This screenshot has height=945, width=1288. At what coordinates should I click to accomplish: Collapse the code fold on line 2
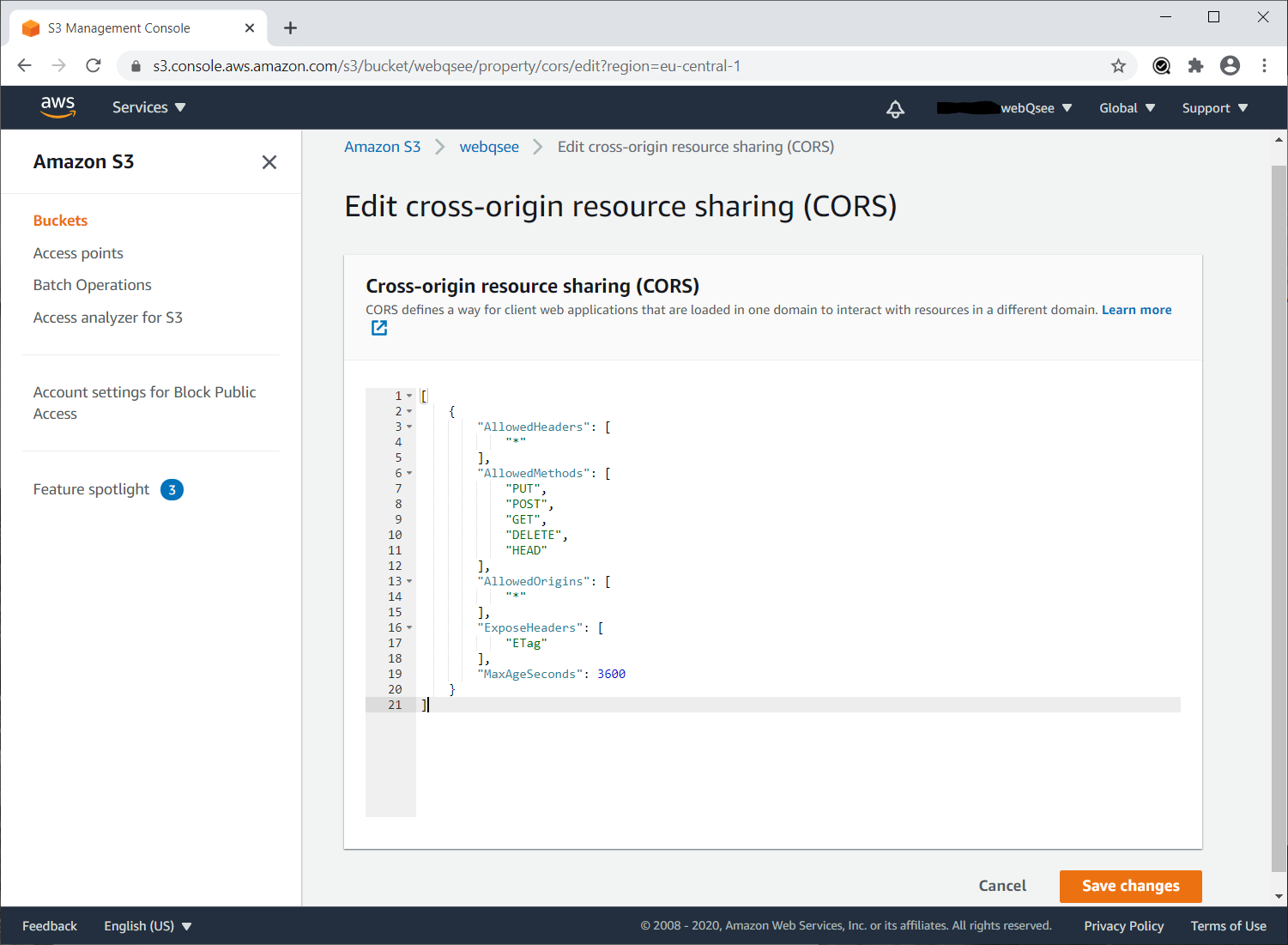pyautogui.click(x=409, y=411)
